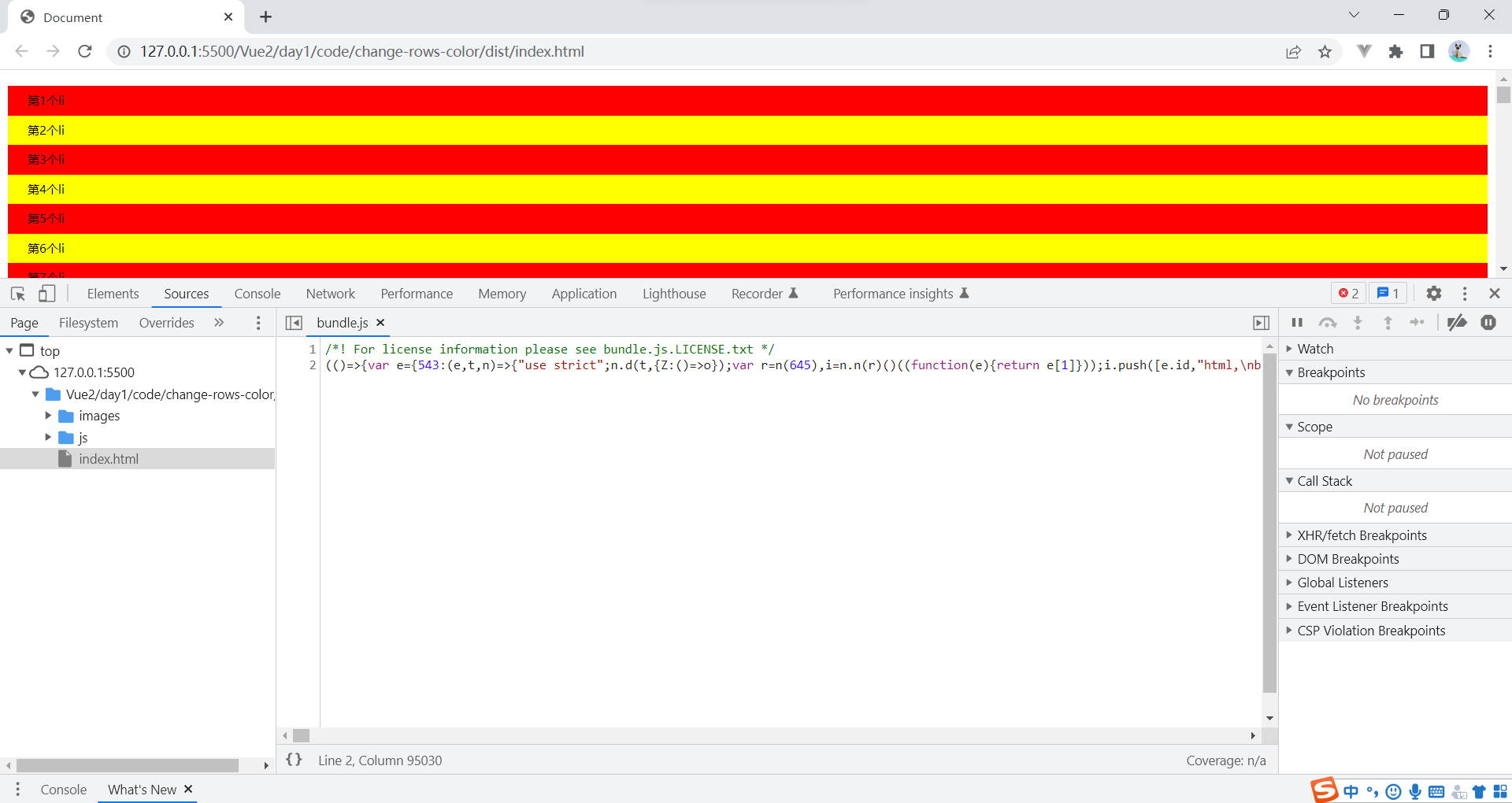Open the pretty-print format braces icon

(x=294, y=760)
